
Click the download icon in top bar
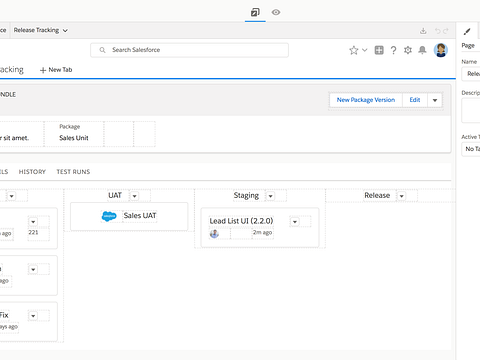423,31
